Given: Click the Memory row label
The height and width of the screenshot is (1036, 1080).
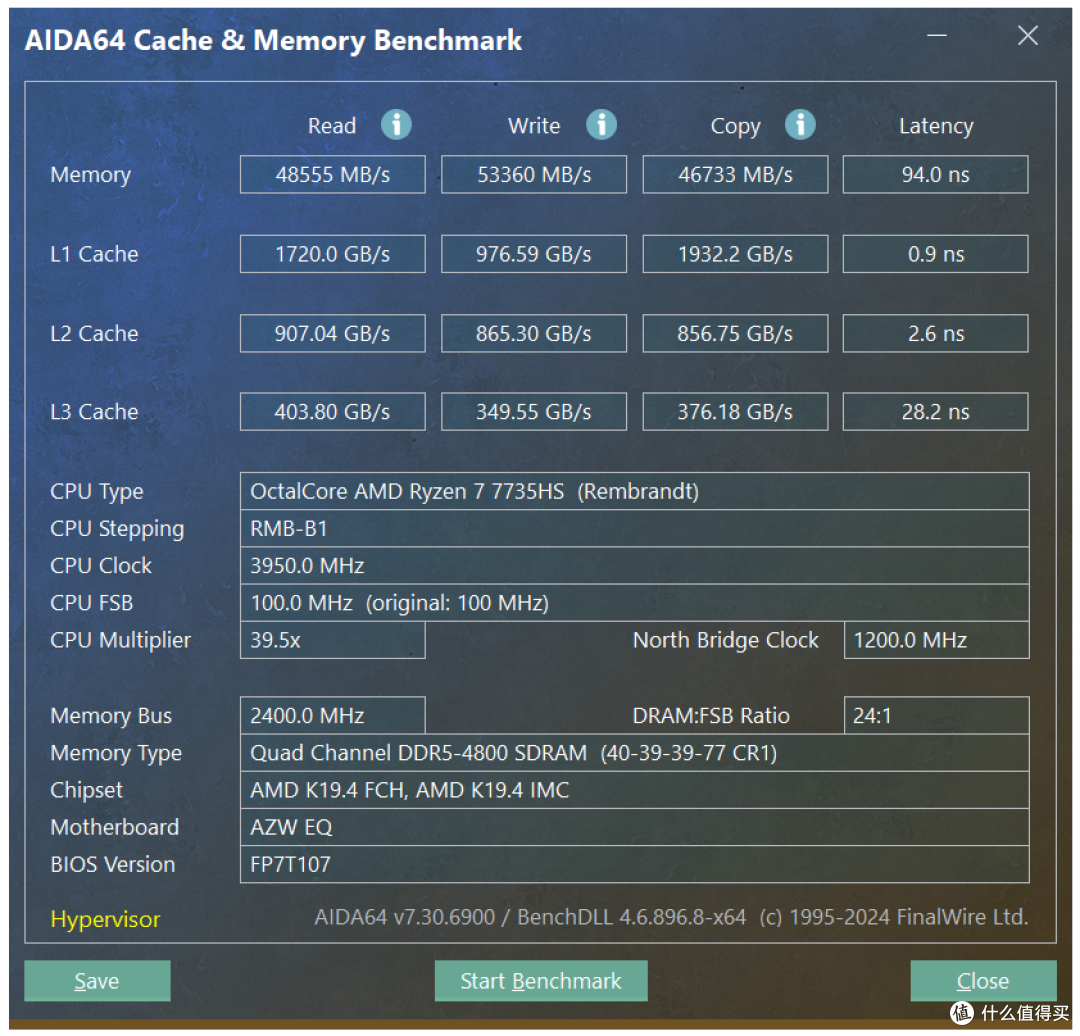Looking at the screenshot, I should [x=90, y=175].
